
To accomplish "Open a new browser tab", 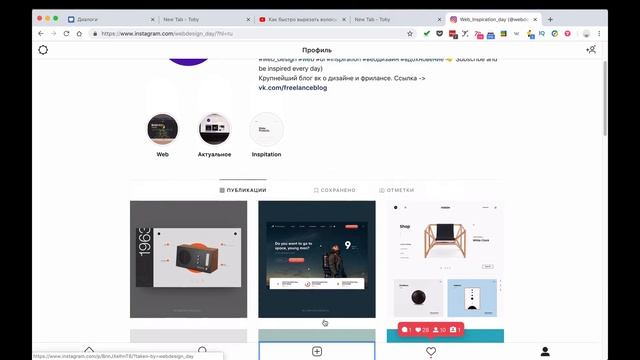I will 550,19.
